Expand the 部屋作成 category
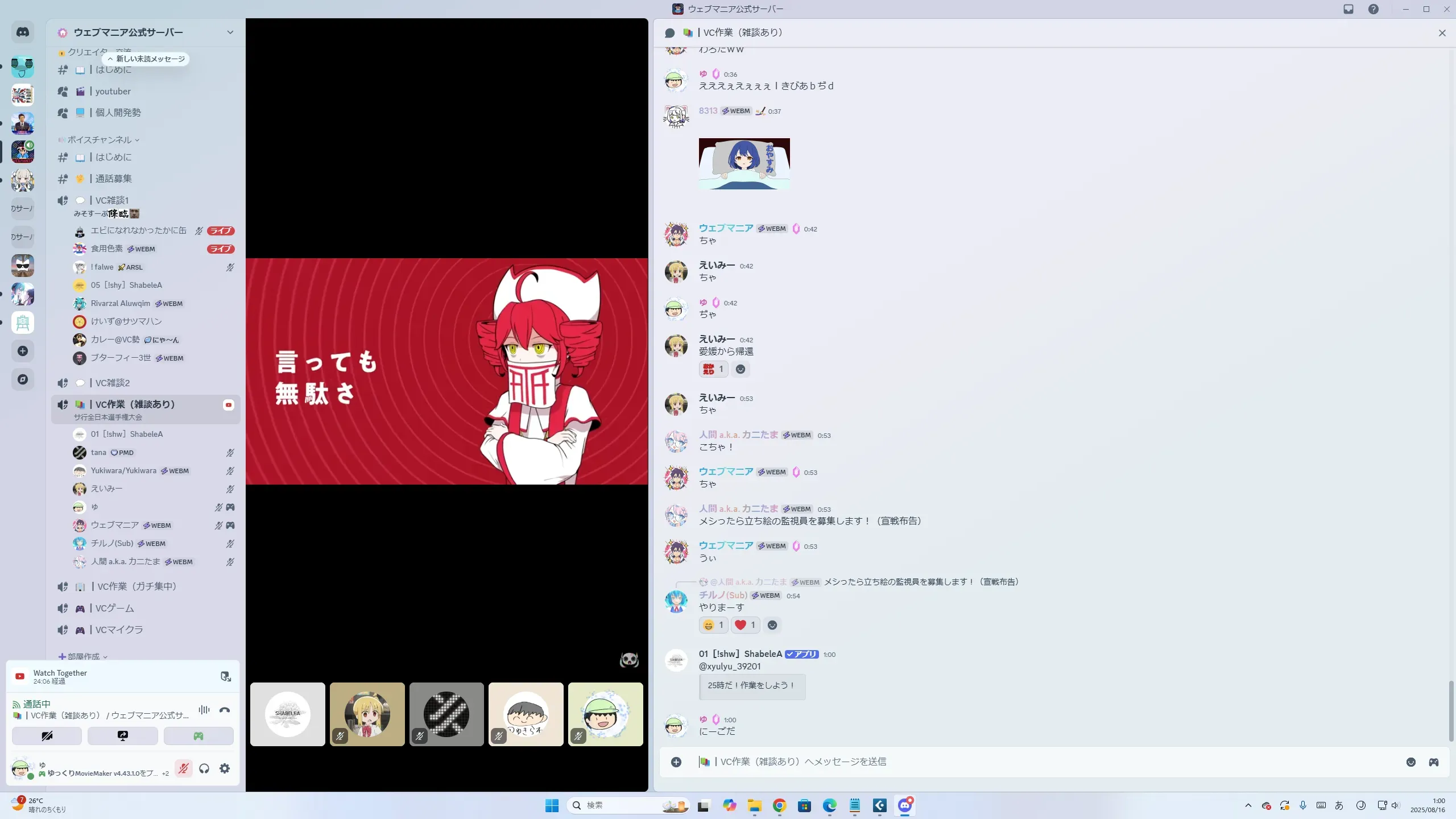 point(84,656)
